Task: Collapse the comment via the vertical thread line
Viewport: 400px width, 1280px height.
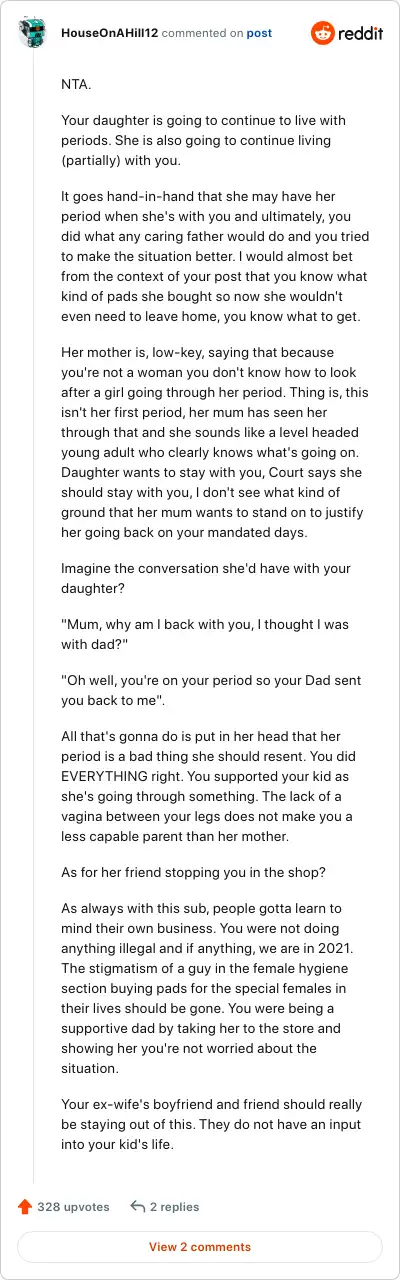Action: [34, 620]
